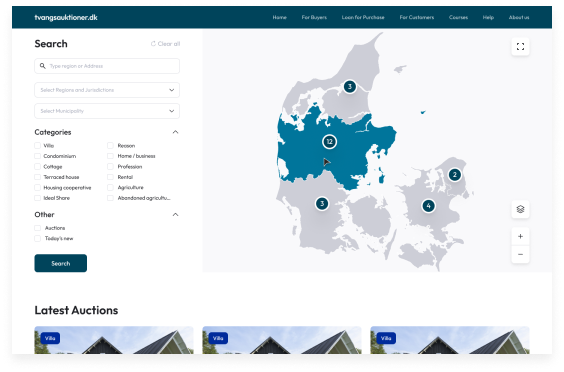
Task: Tick the Terraced house checkbox
Action: [37, 177]
